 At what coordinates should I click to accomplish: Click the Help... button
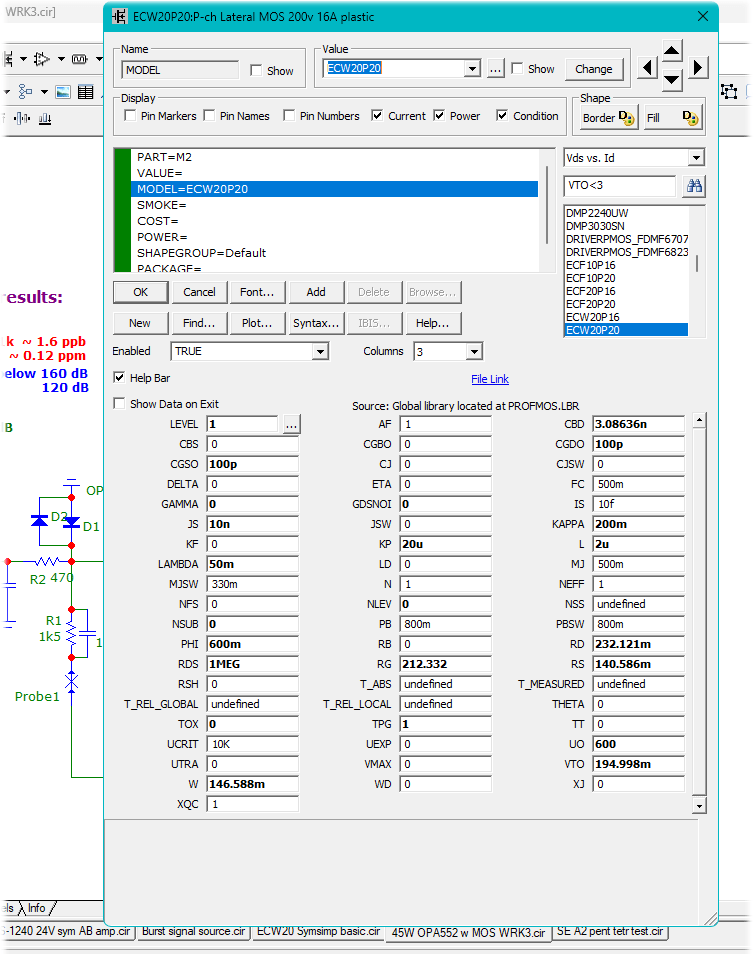coord(433,323)
